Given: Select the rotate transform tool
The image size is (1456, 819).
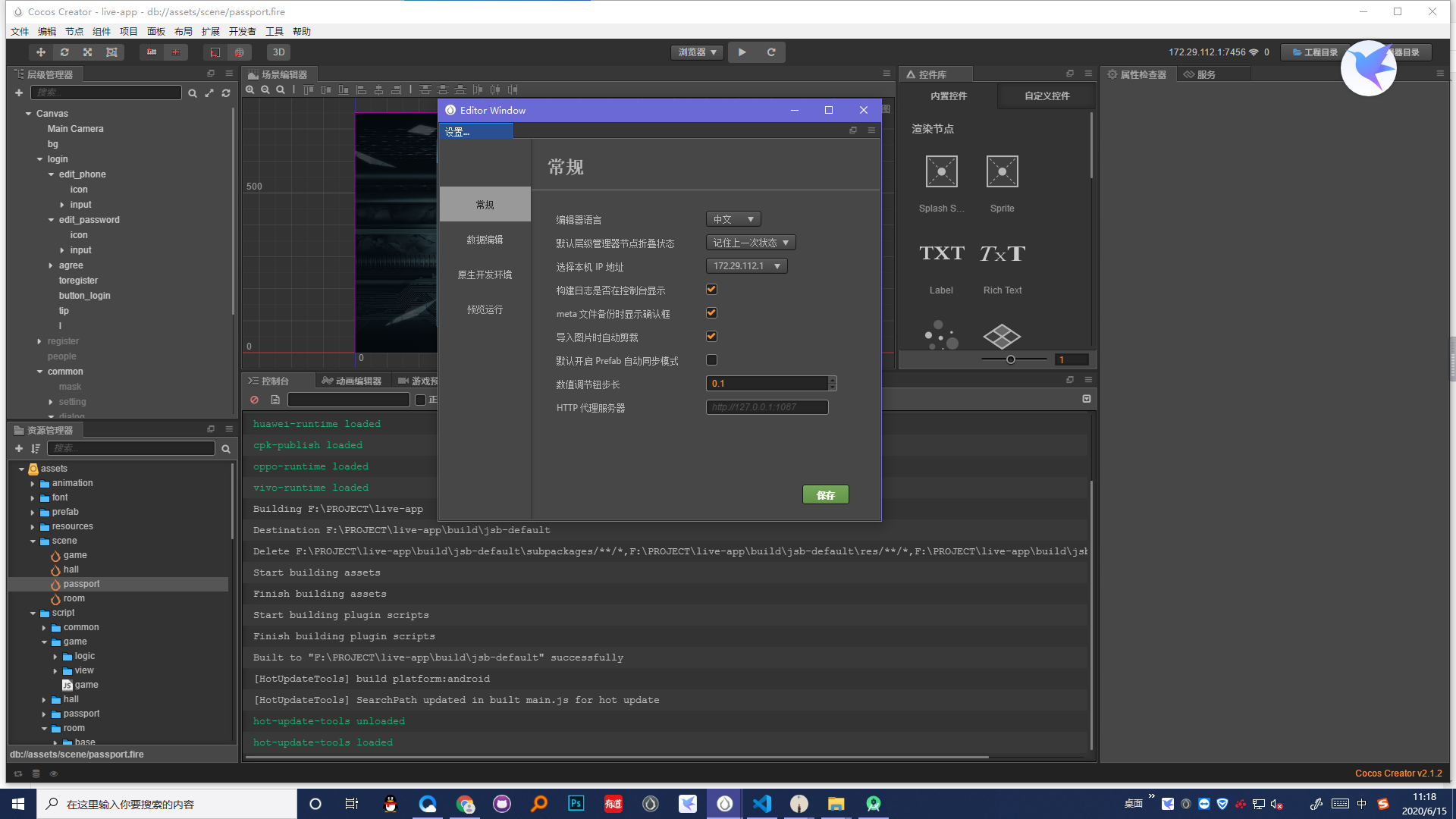Looking at the screenshot, I should pyautogui.click(x=64, y=52).
